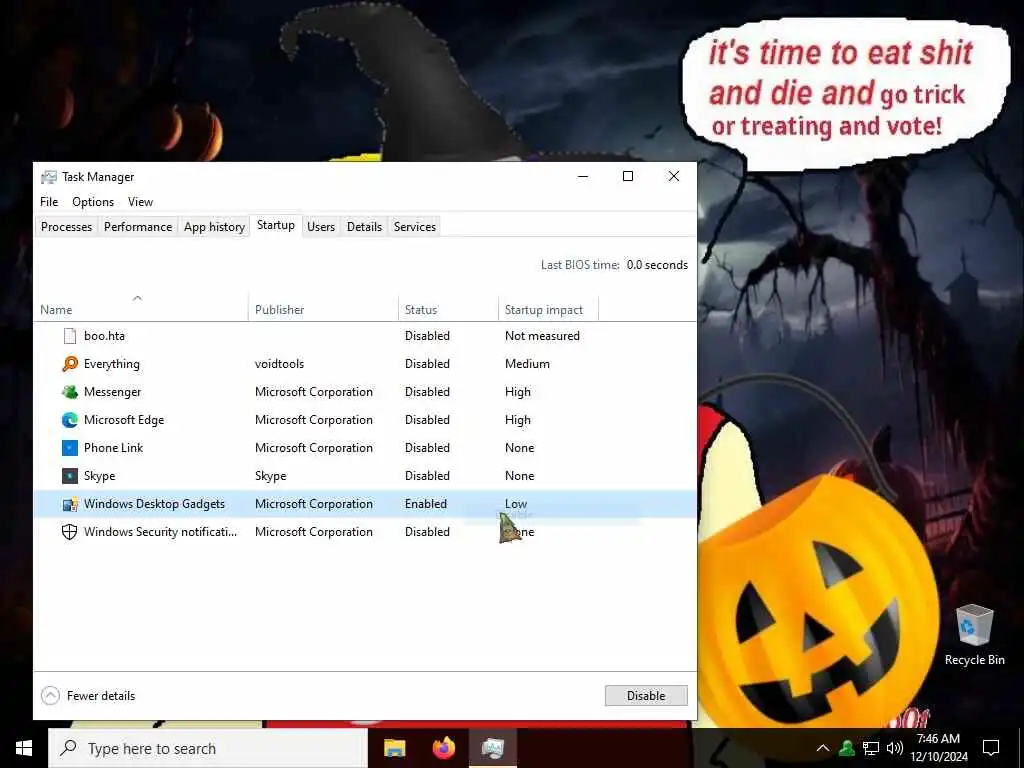1024x768 pixels.
Task: Open the volume speaker tray icon
Action: tap(895, 748)
